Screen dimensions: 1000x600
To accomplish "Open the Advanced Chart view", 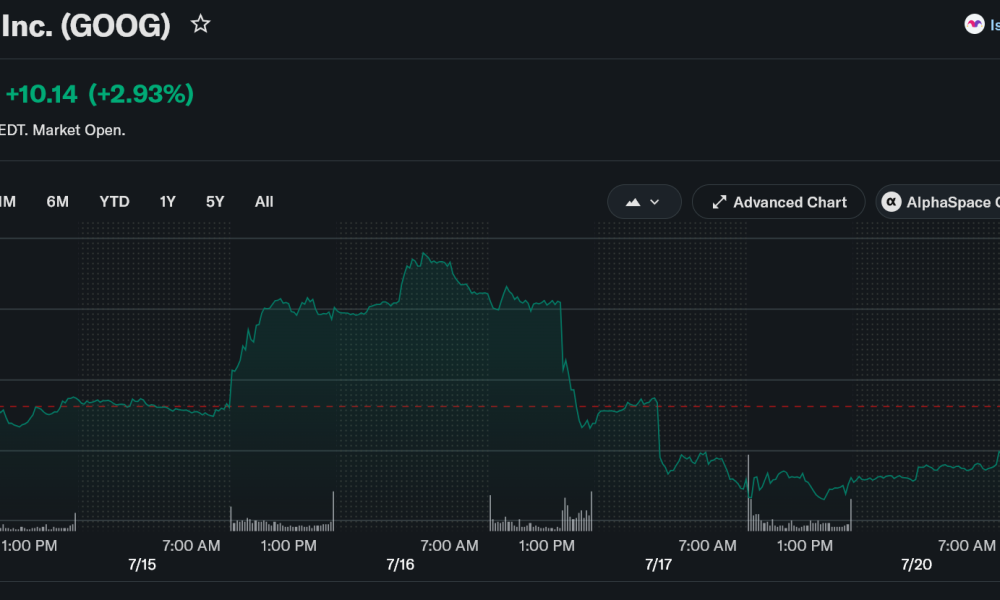I will coord(778,202).
